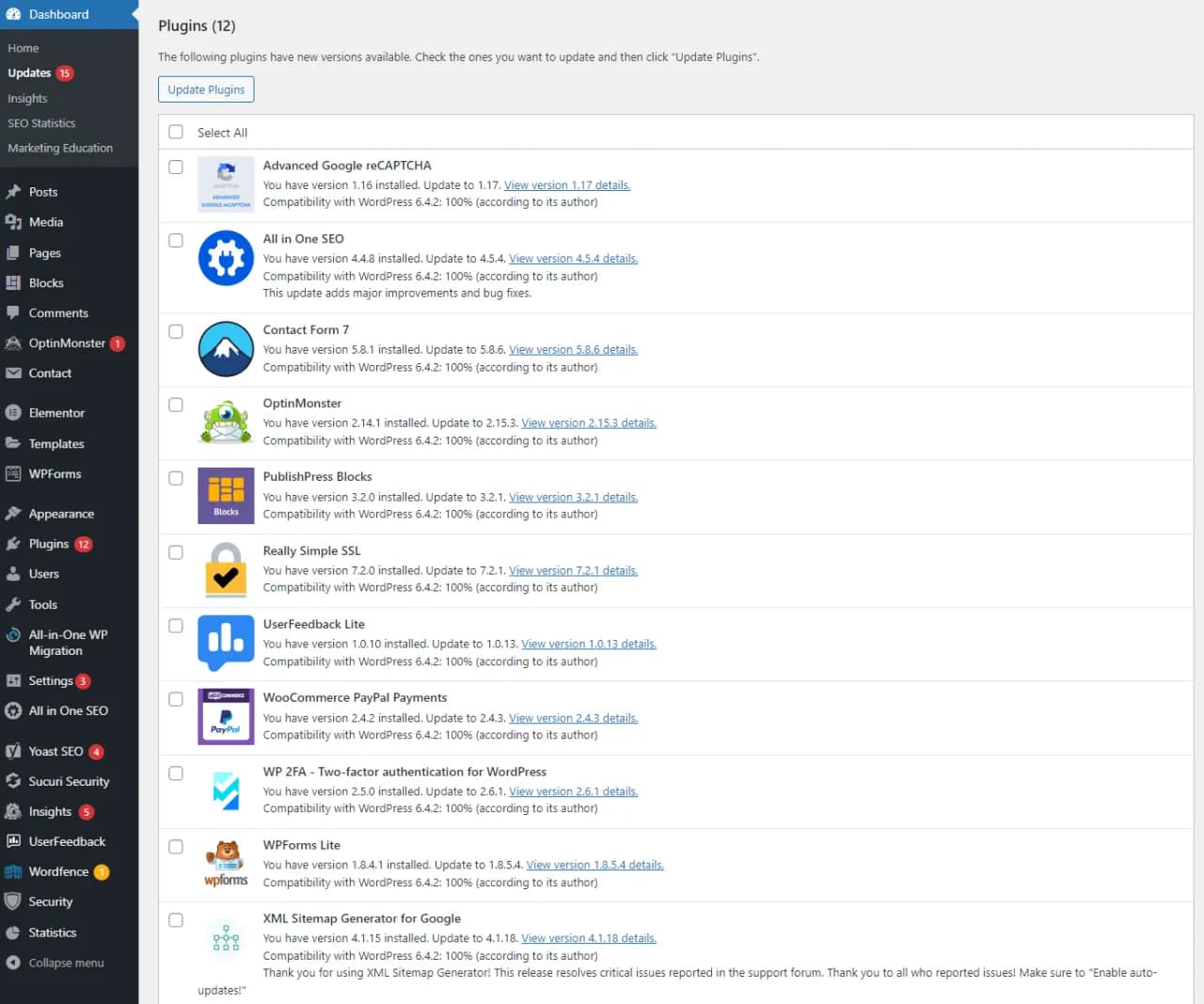
Task: Click the PublishPress Blocks plugin icon
Action: 226,496
